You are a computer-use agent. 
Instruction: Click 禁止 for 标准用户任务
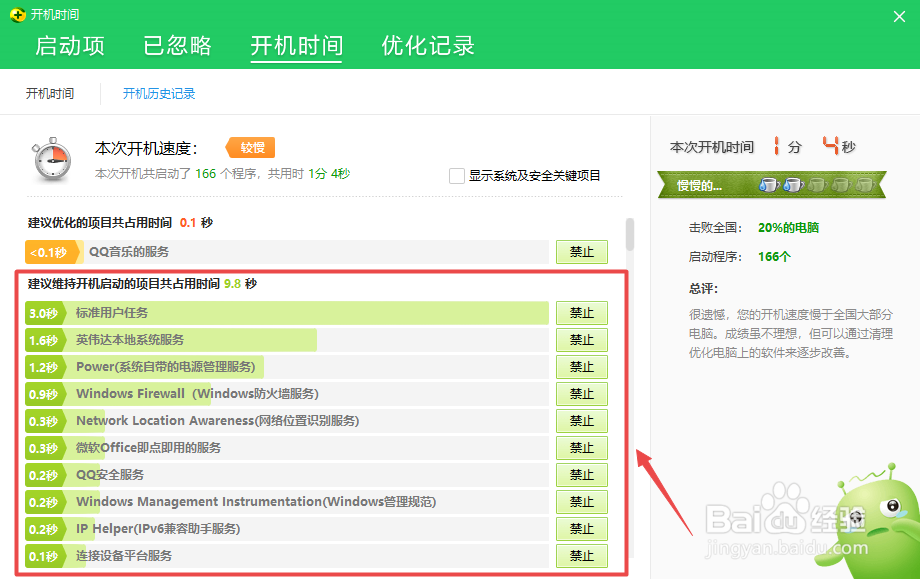click(x=581, y=313)
